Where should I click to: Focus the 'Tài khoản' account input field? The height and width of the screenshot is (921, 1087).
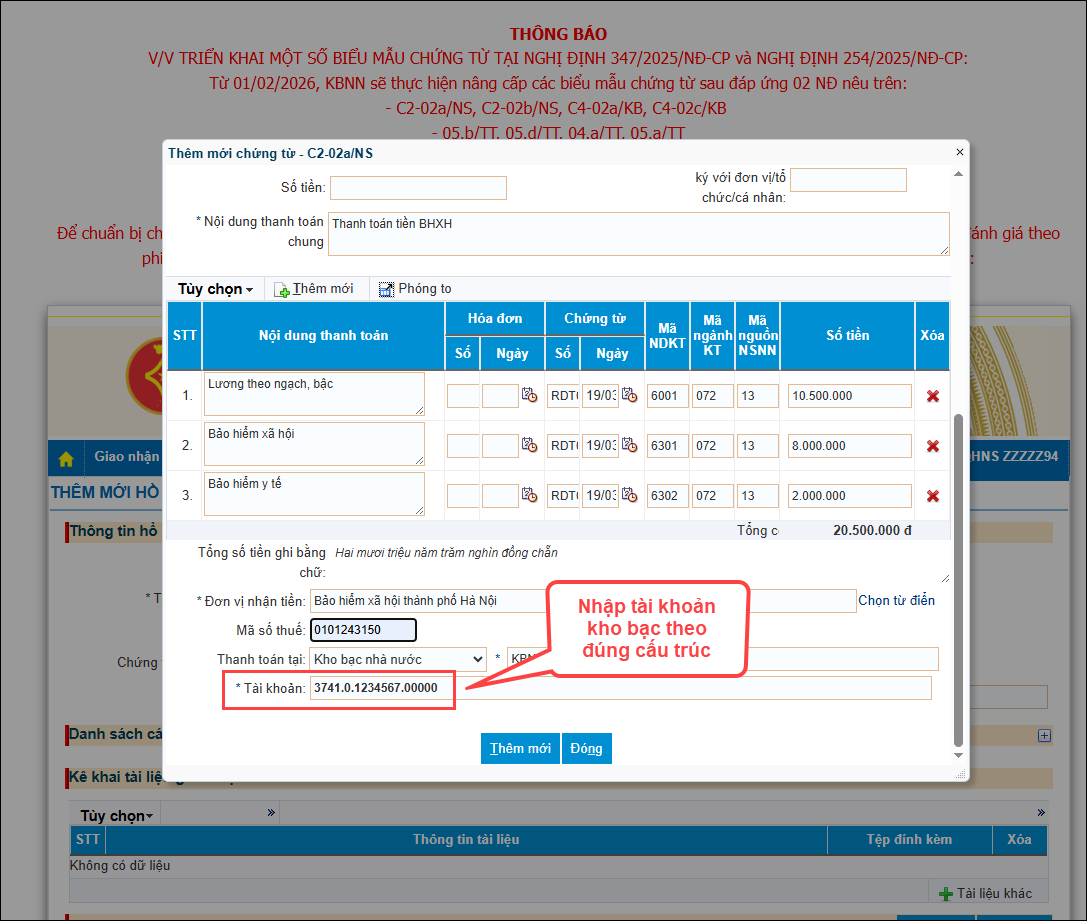(381, 688)
